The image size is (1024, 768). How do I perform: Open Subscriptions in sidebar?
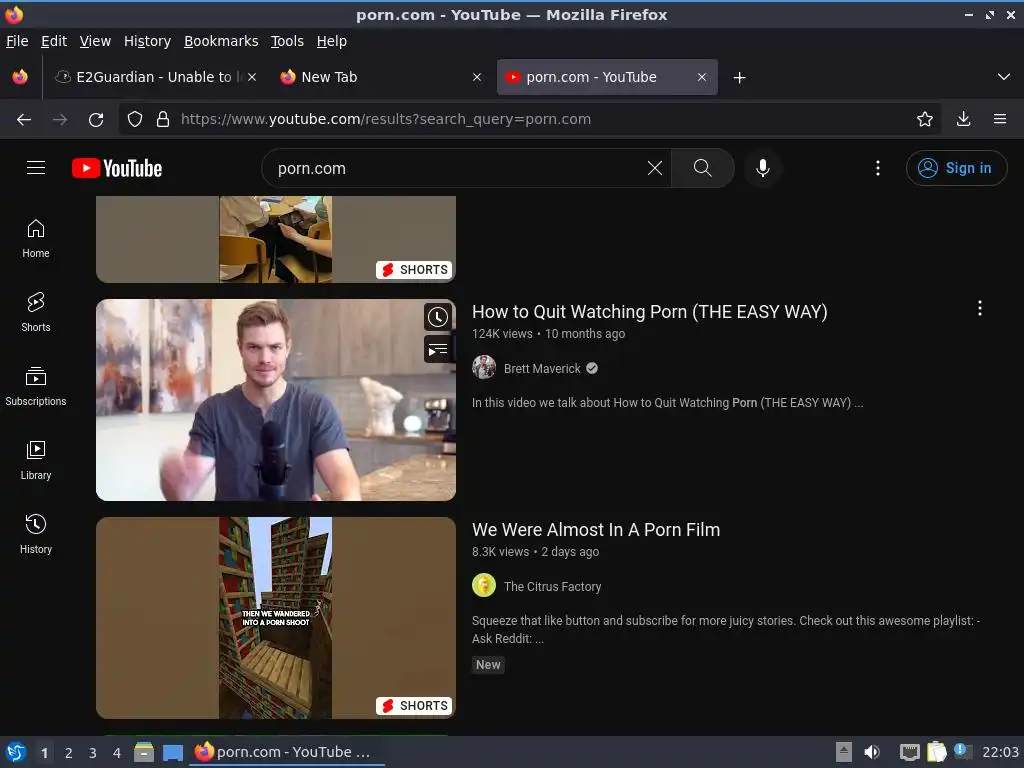click(x=36, y=387)
